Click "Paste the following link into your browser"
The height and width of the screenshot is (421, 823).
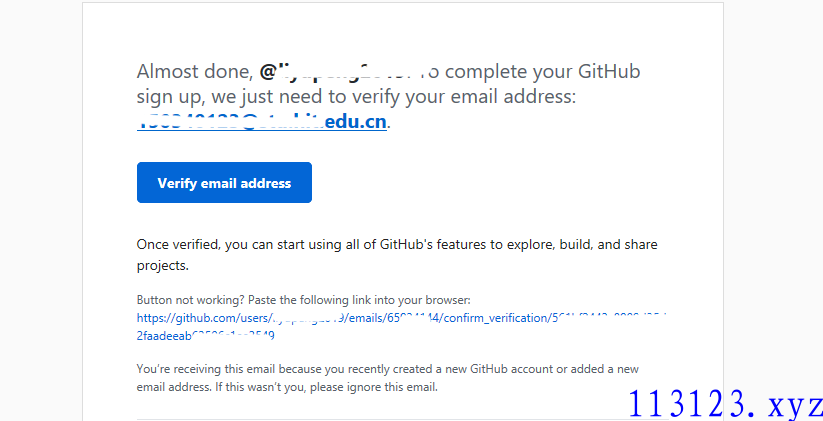tap(359, 300)
